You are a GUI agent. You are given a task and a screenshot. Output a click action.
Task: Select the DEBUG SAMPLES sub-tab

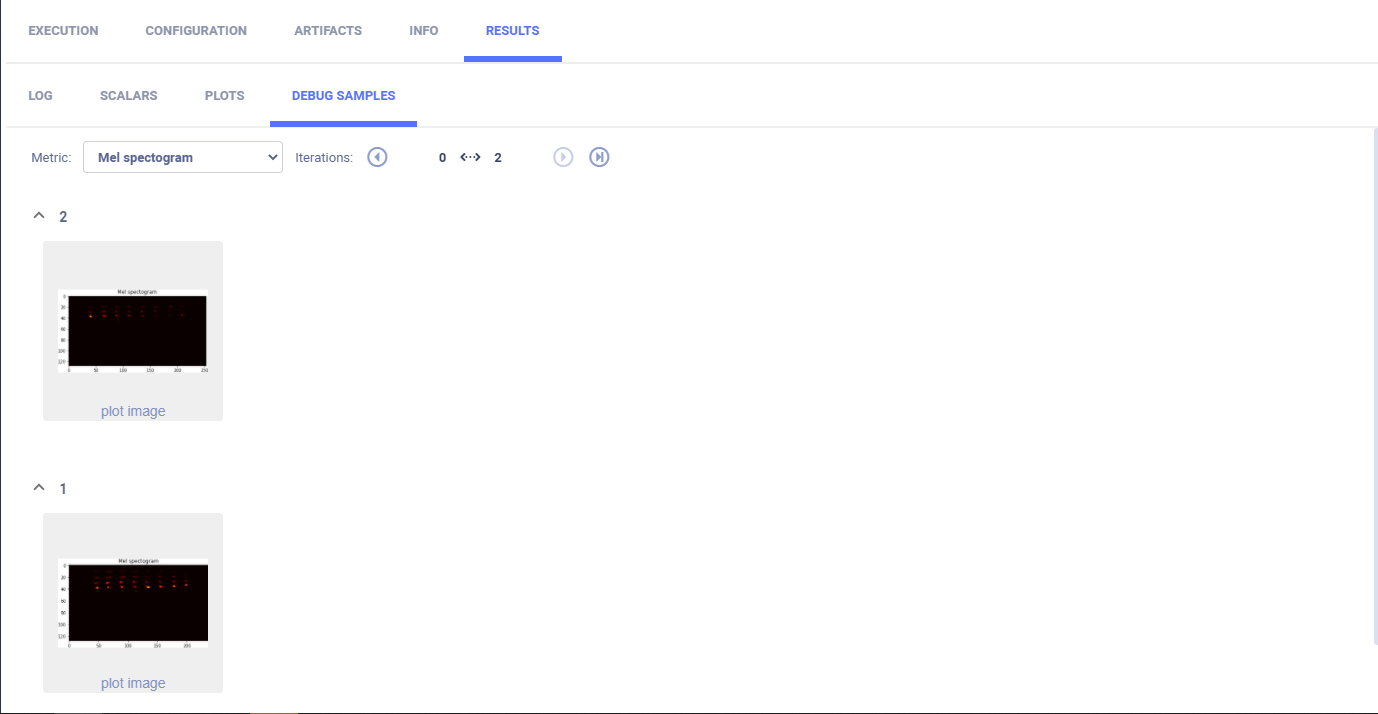pyautogui.click(x=343, y=96)
